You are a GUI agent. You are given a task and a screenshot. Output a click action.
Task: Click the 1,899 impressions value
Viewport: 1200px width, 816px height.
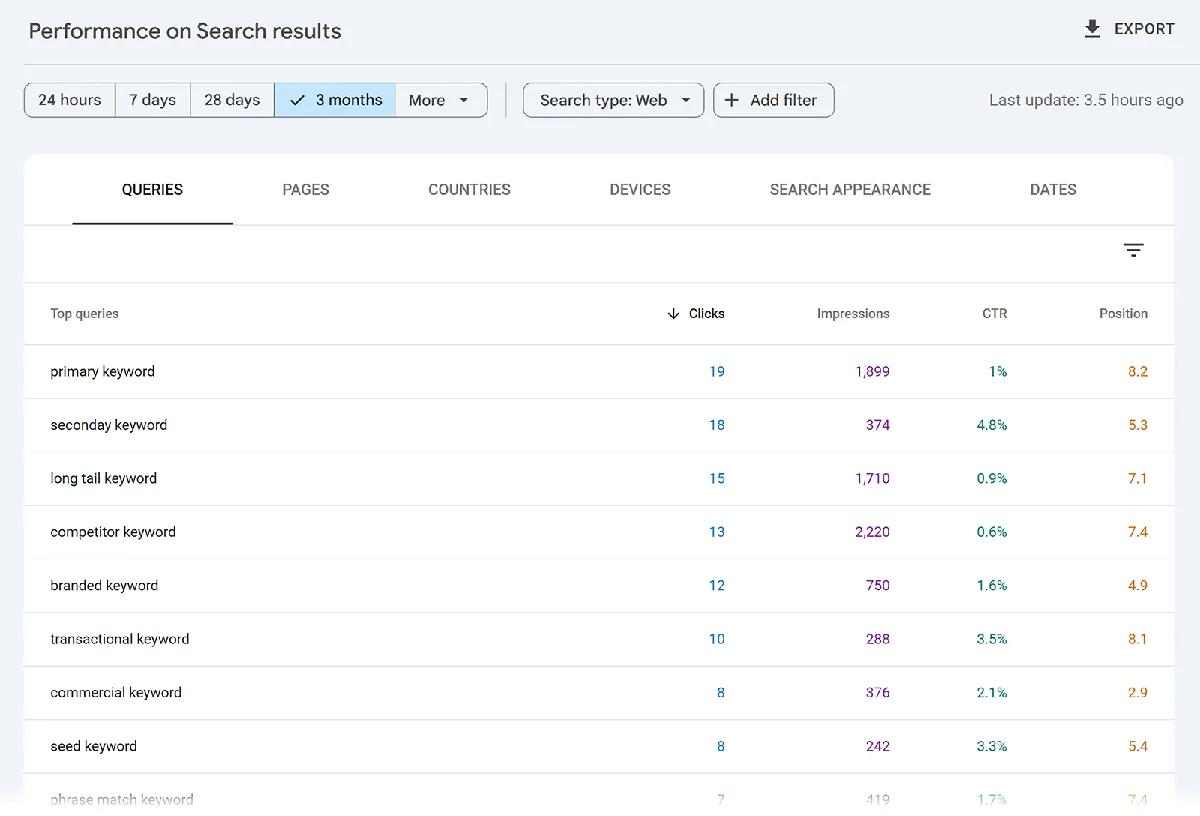[872, 372]
